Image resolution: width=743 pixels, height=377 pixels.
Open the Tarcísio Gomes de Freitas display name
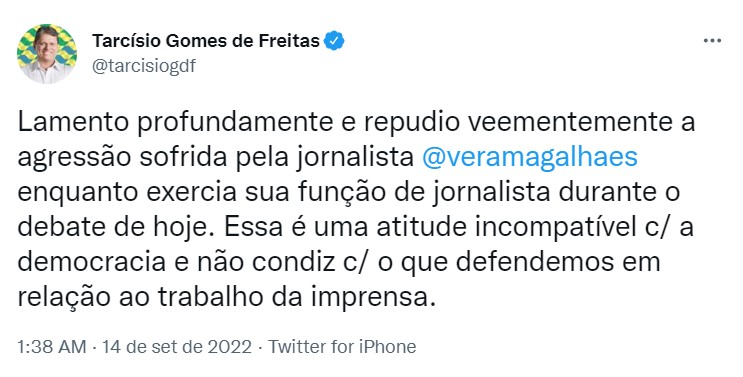pyautogui.click(x=206, y=41)
